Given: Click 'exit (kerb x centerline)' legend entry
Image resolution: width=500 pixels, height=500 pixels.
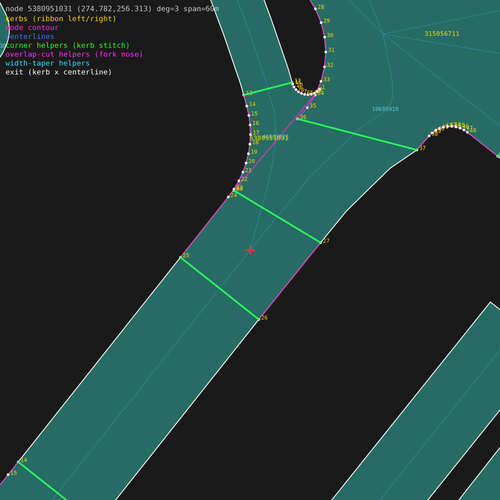Looking at the screenshot, I should click(x=59, y=72).
